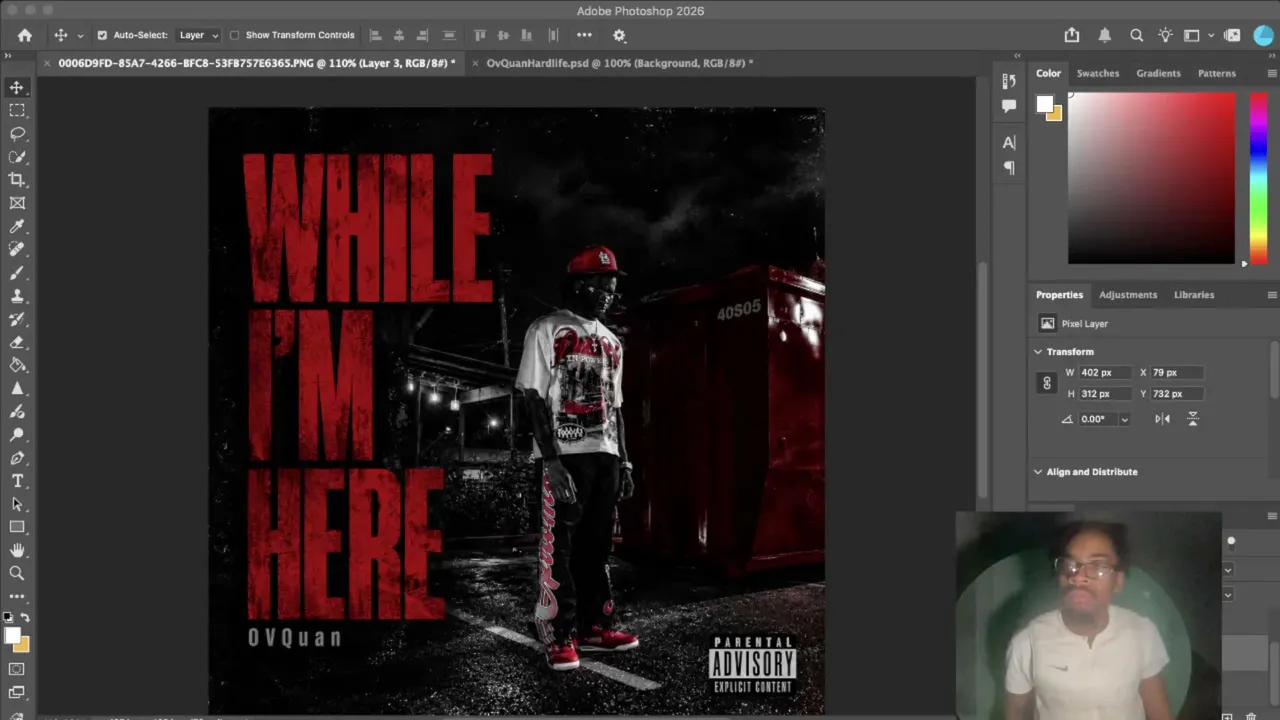The image size is (1280, 720).
Task: Open the Properties panel options menu
Action: tap(1272, 295)
